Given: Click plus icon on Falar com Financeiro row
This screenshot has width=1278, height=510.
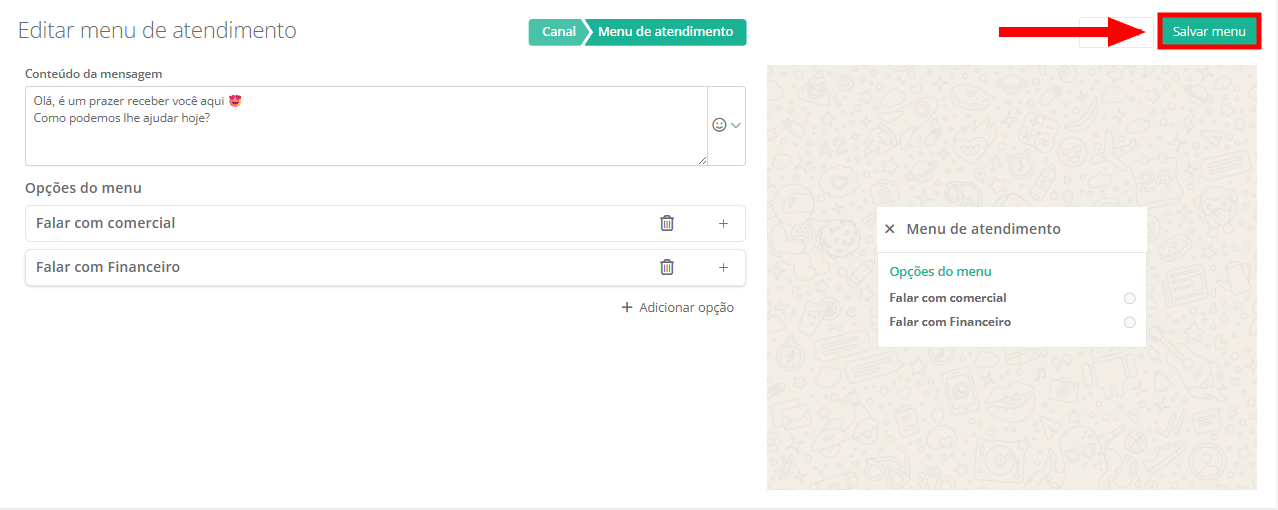Looking at the screenshot, I should point(723,267).
